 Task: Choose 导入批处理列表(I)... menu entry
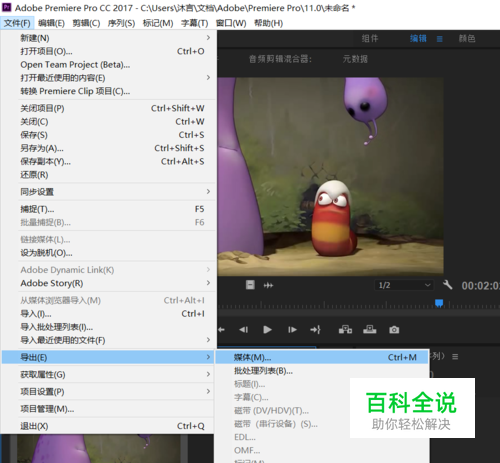pyautogui.click(x=108, y=327)
